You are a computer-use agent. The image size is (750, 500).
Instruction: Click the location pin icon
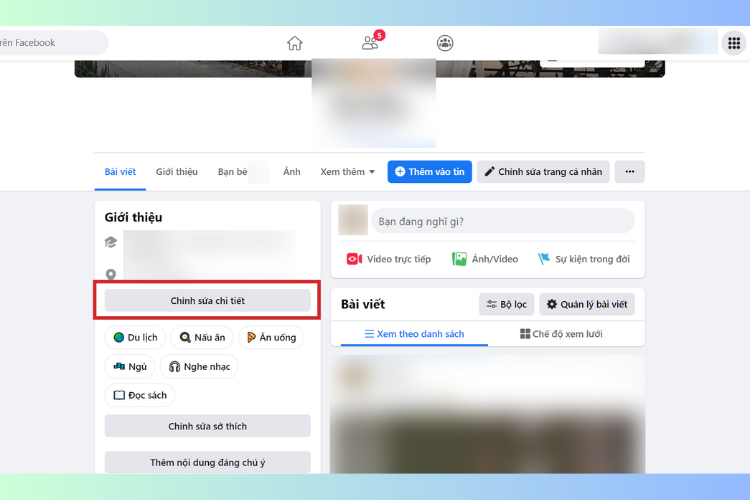(110, 275)
